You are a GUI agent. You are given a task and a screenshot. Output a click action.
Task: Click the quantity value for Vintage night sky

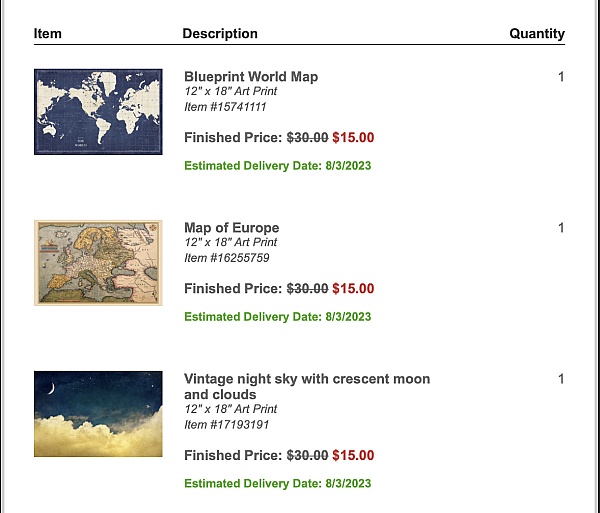pyautogui.click(x=561, y=379)
